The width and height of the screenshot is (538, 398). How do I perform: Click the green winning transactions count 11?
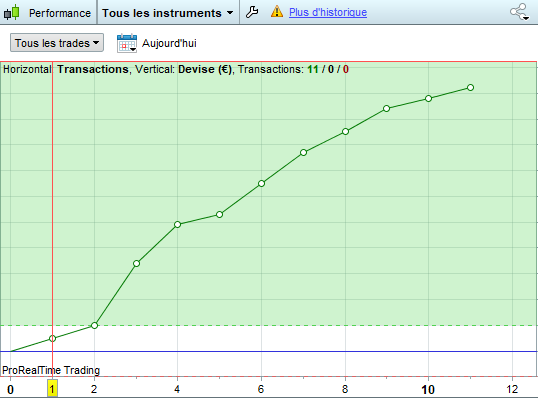coord(313,69)
